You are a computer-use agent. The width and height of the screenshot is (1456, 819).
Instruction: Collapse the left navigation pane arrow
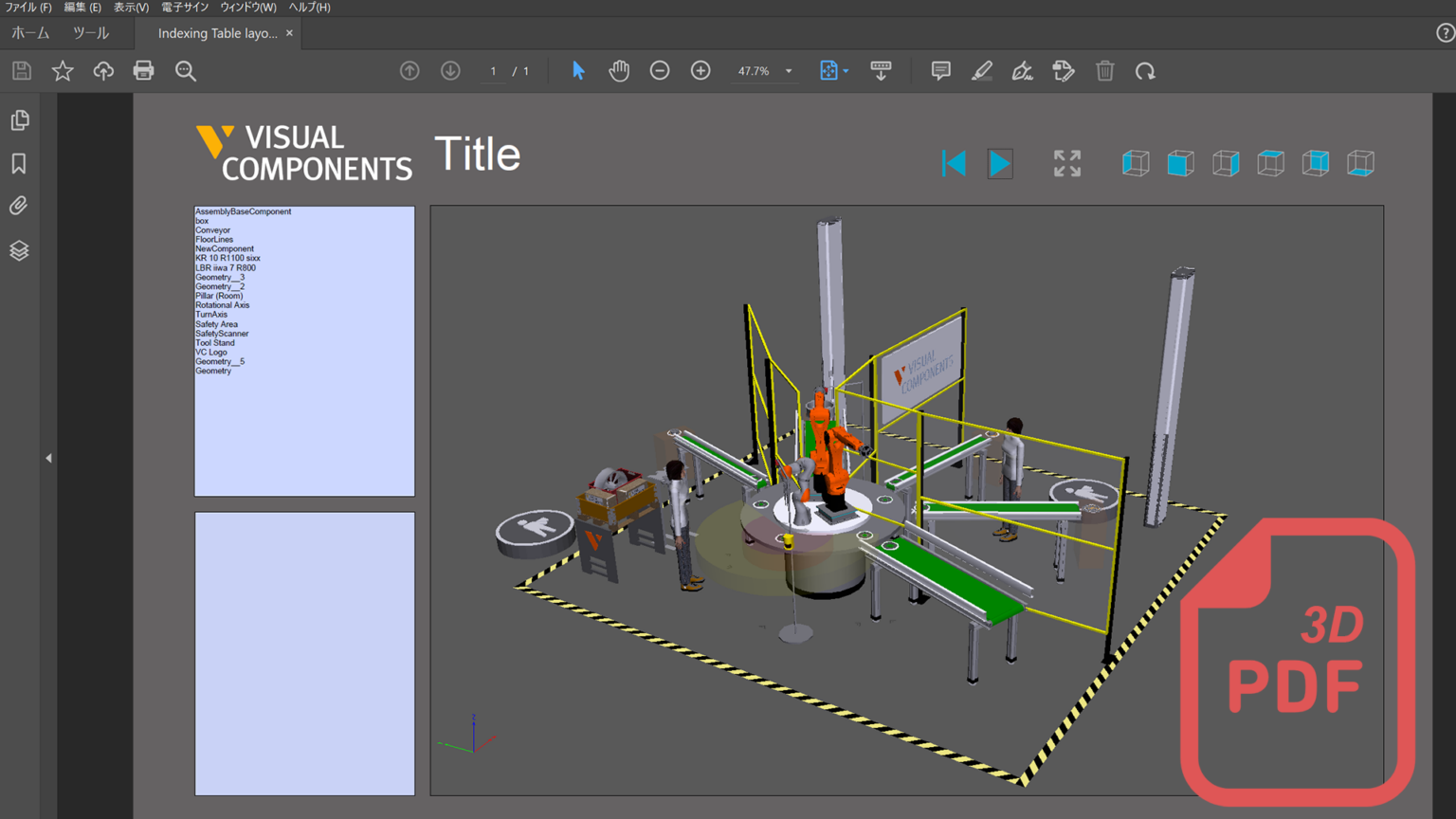pyautogui.click(x=48, y=457)
